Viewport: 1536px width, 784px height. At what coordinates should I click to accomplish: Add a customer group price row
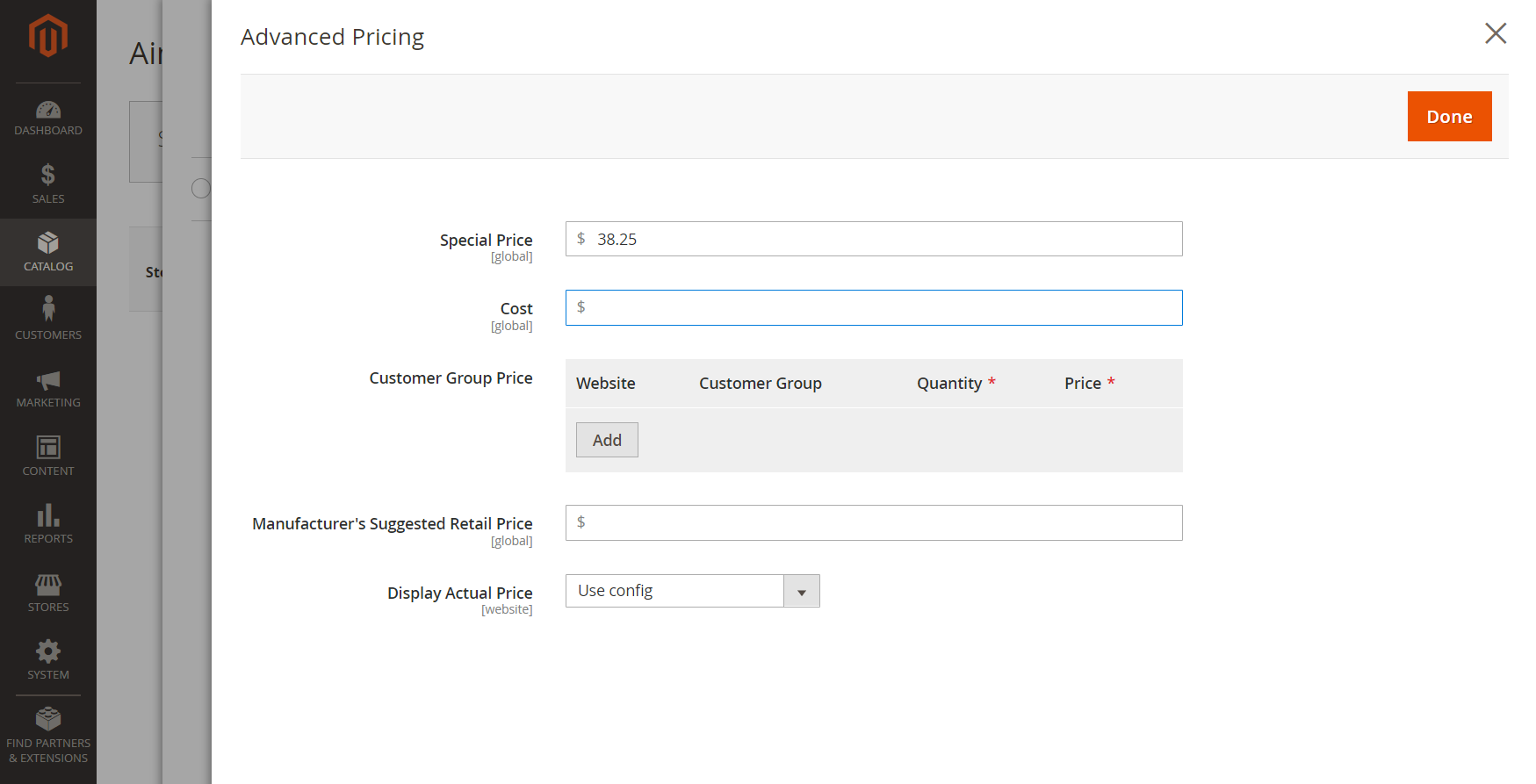click(x=607, y=440)
